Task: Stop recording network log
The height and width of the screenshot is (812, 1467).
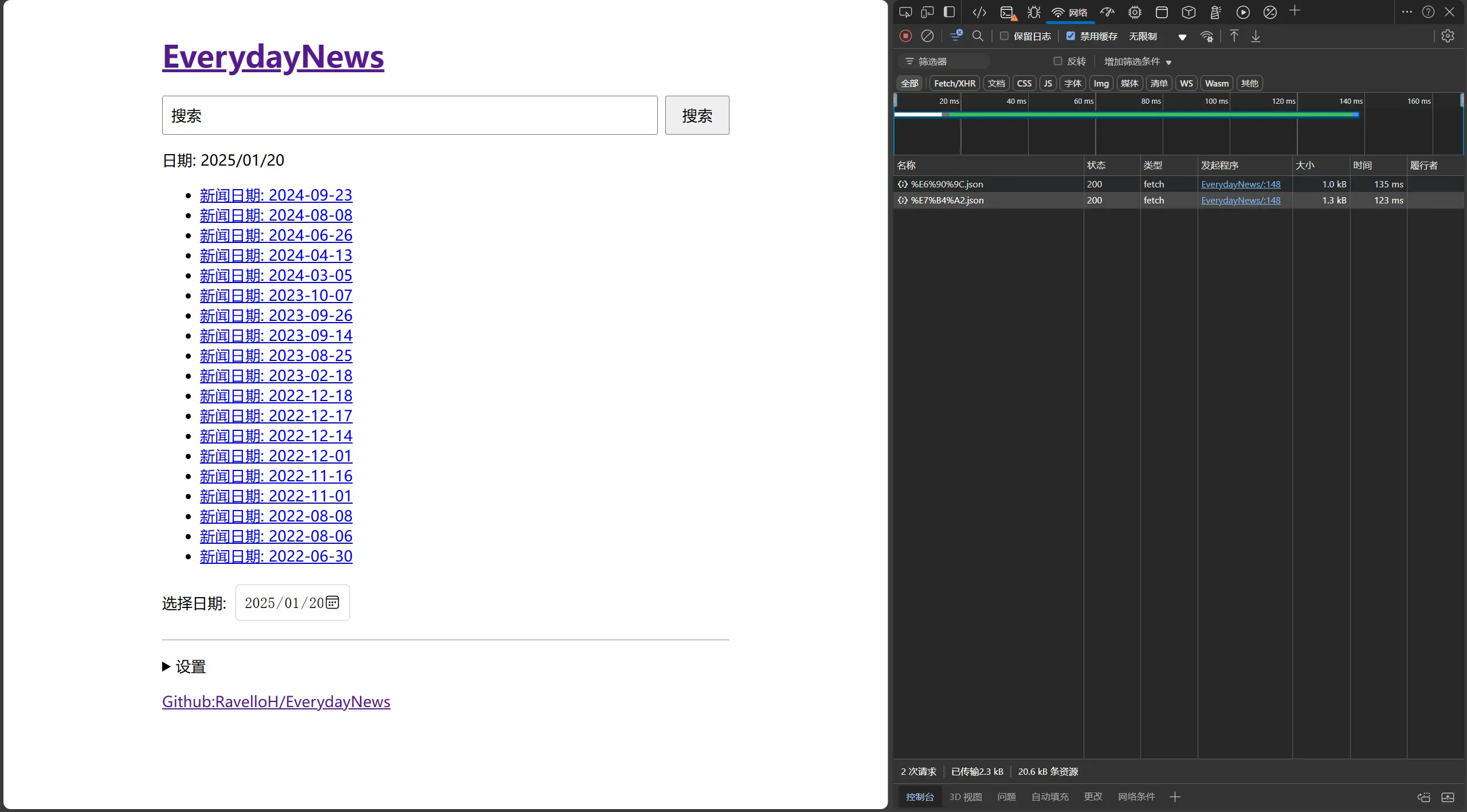Action: 905,36
